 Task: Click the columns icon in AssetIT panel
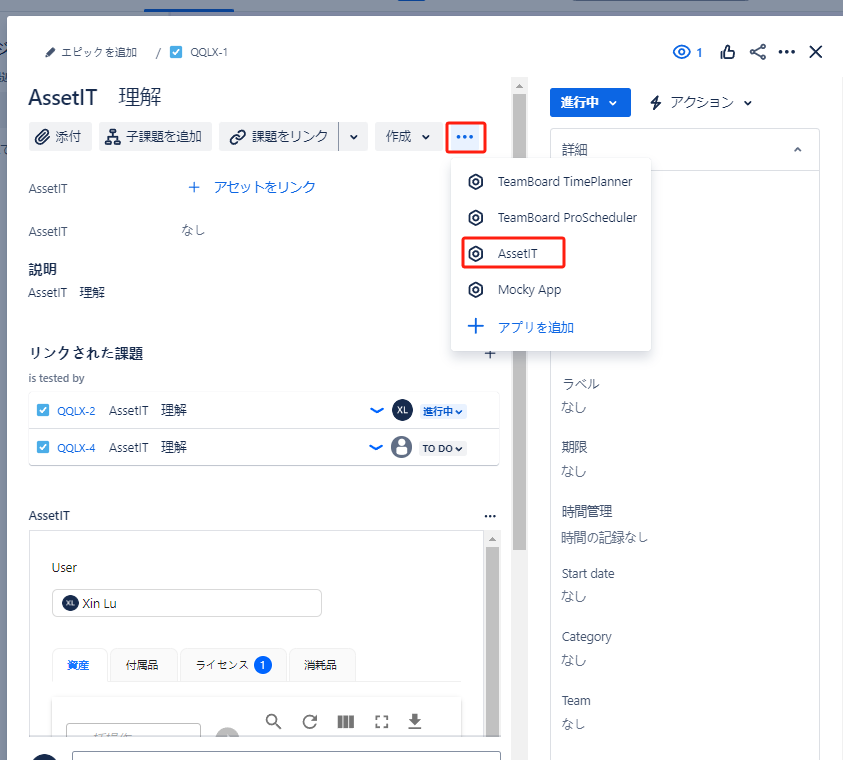pyautogui.click(x=346, y=721)
